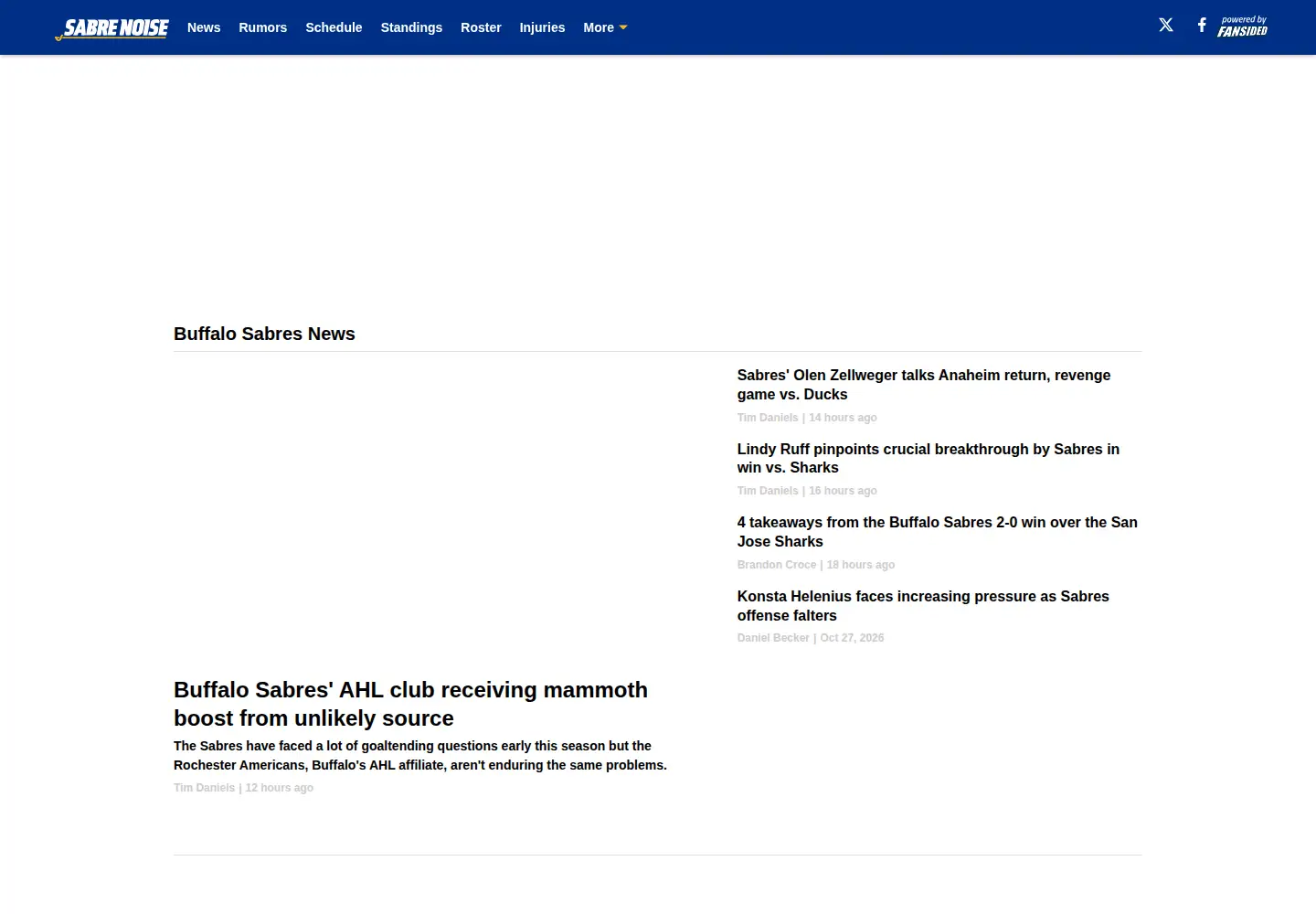Image resolution: width=1316 pixels, height=914 pixels.
Task: Click the powered by FanSided logo
Action: point(1242,27)
